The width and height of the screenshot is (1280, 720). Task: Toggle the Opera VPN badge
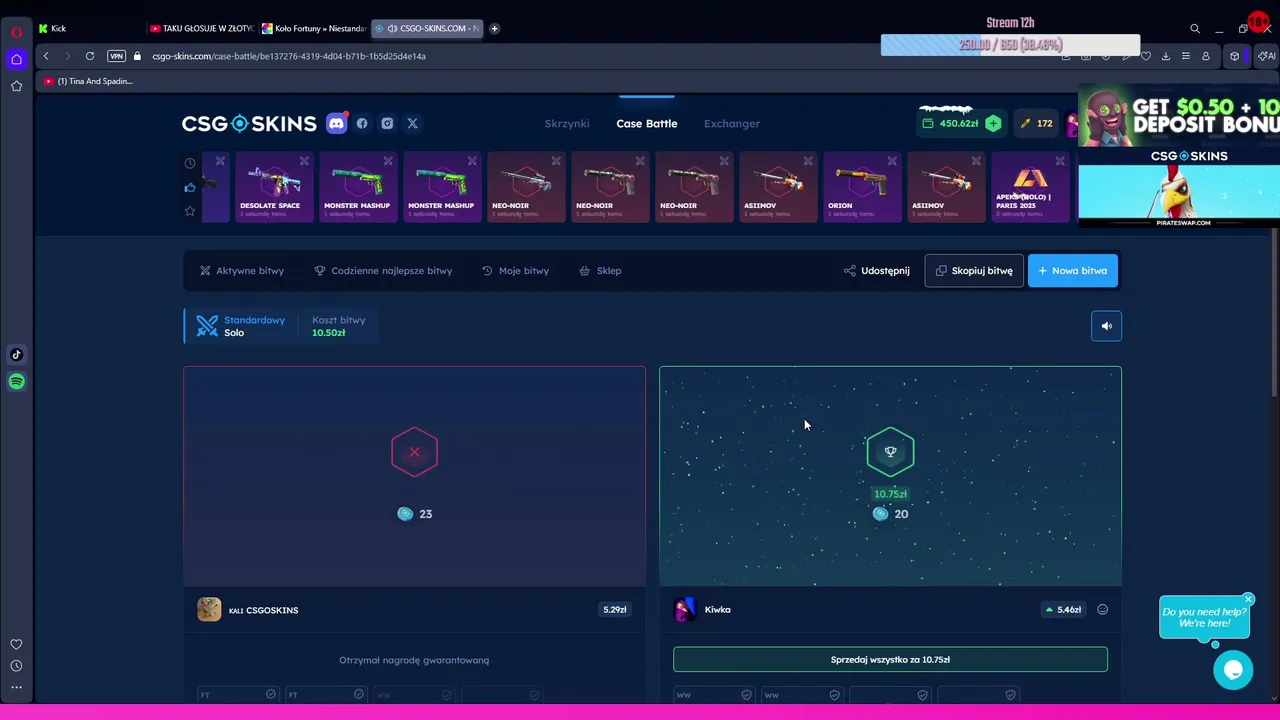[116, 56]
